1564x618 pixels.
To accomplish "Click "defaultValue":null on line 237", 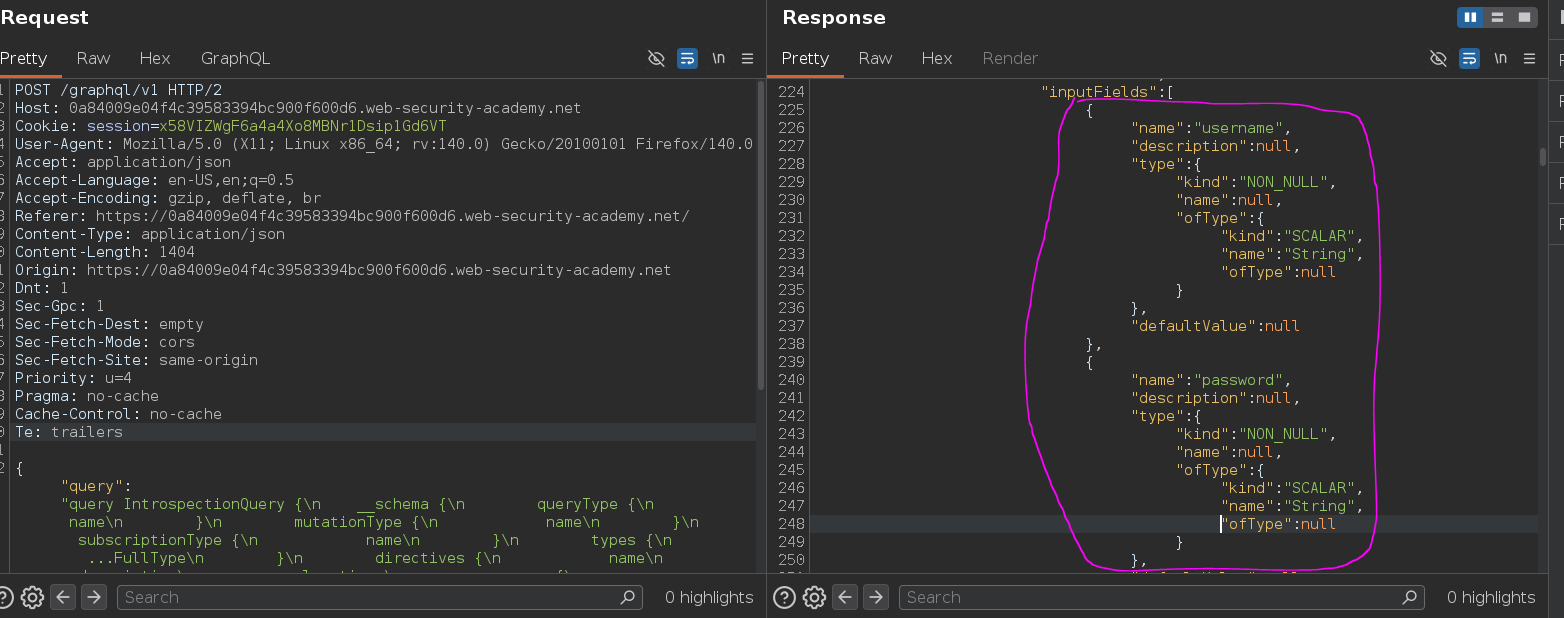I will (x=1215, y=326).
